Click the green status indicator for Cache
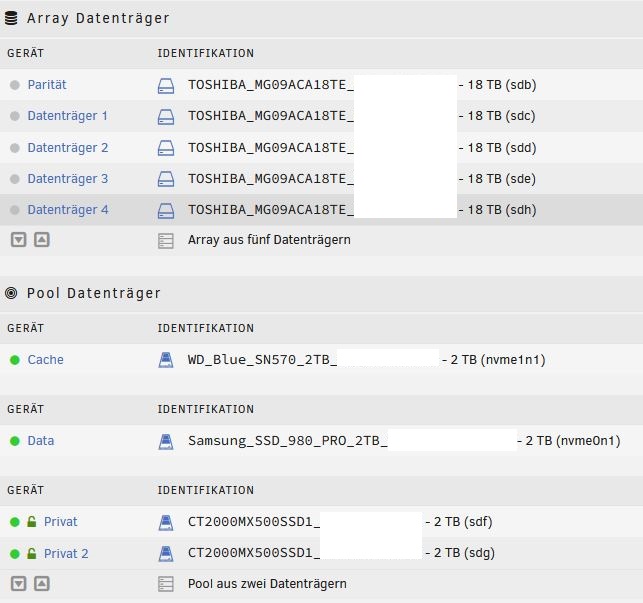The image size is (643, 603). click(x=15, y=360)
